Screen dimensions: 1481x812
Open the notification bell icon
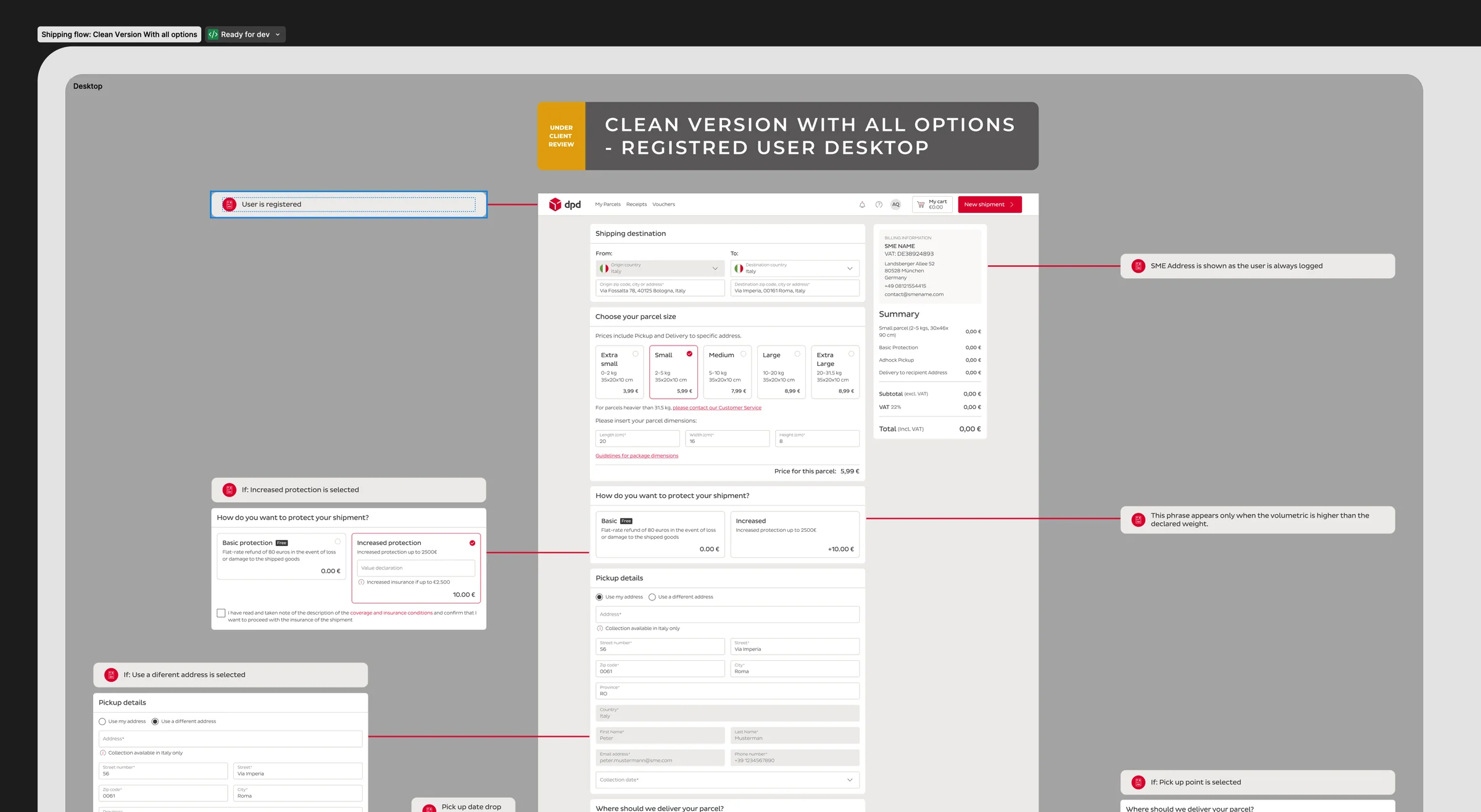tap(862, 205)
